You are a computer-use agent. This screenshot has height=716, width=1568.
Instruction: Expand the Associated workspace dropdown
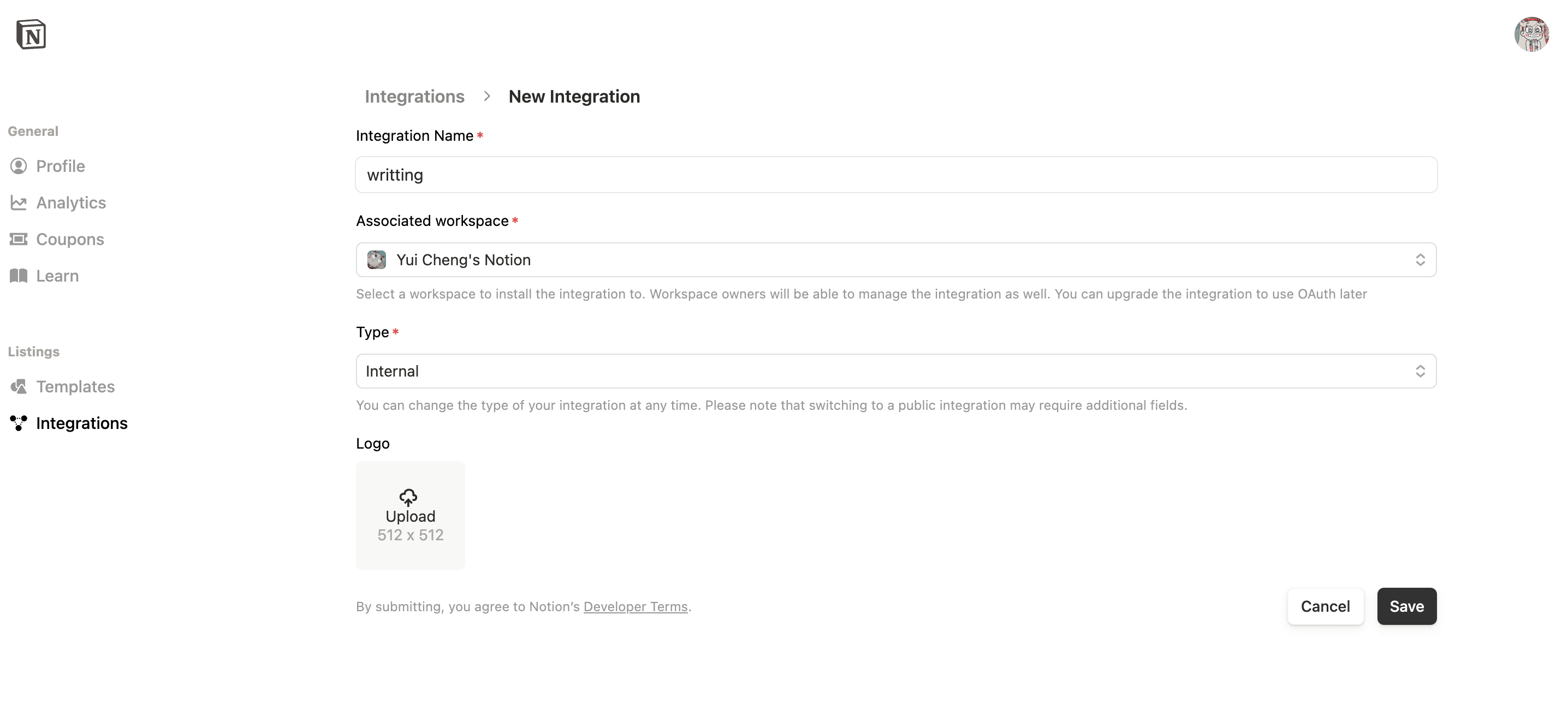[896, 260]
